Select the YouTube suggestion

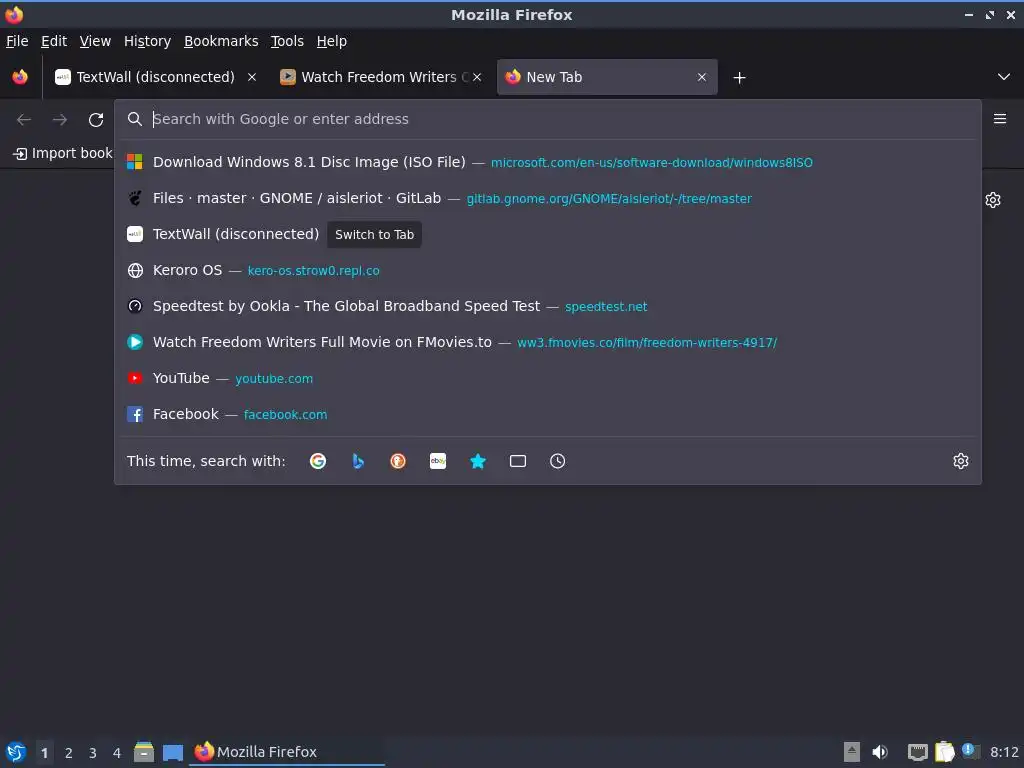[548, 378]
